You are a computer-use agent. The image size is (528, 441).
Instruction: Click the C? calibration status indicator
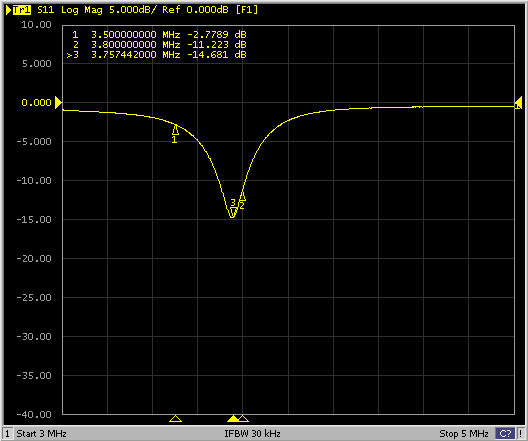point(505,433)
